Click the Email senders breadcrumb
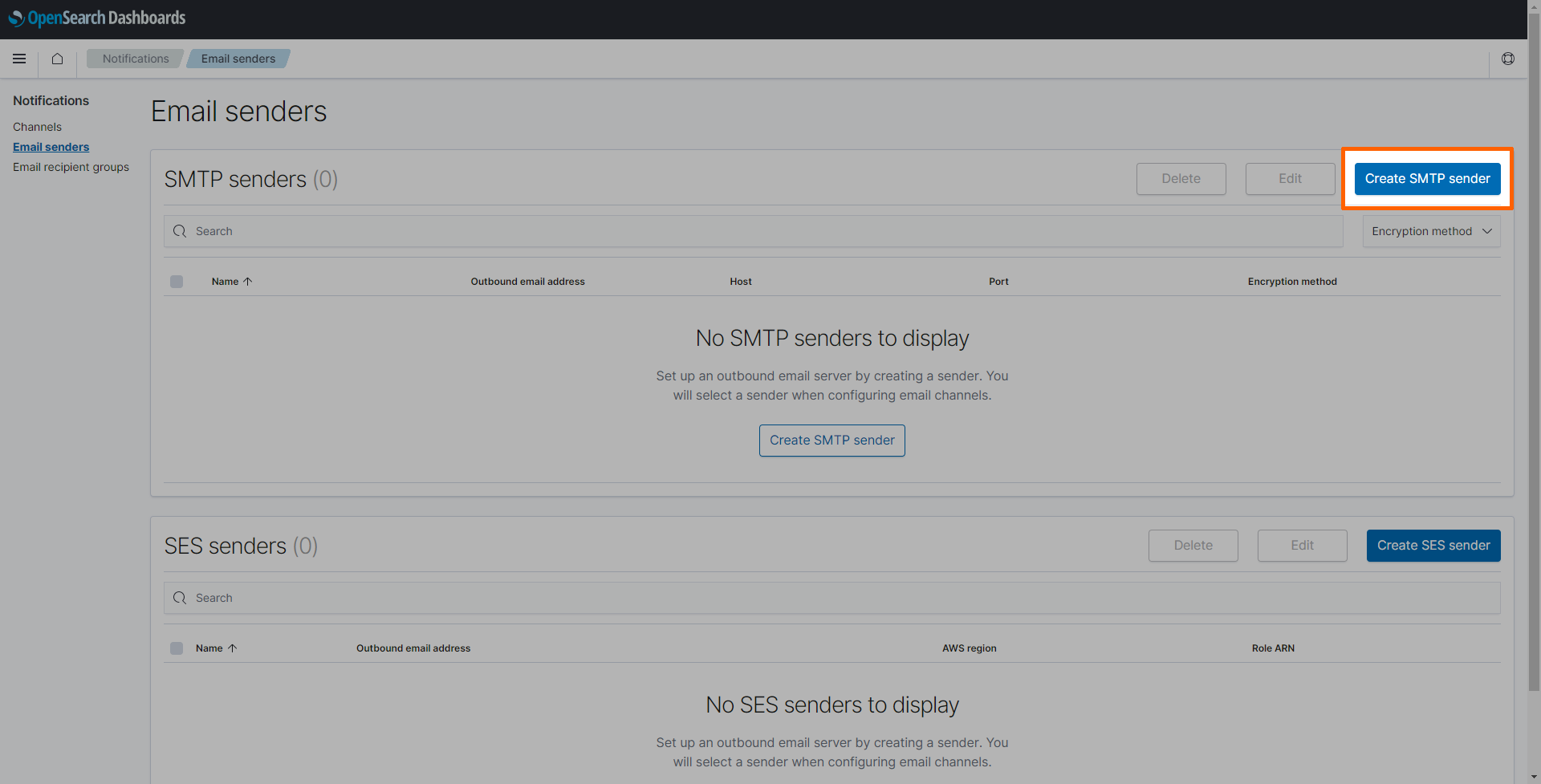The height and width of the screenshot is (784, 1541). [238, 59]
